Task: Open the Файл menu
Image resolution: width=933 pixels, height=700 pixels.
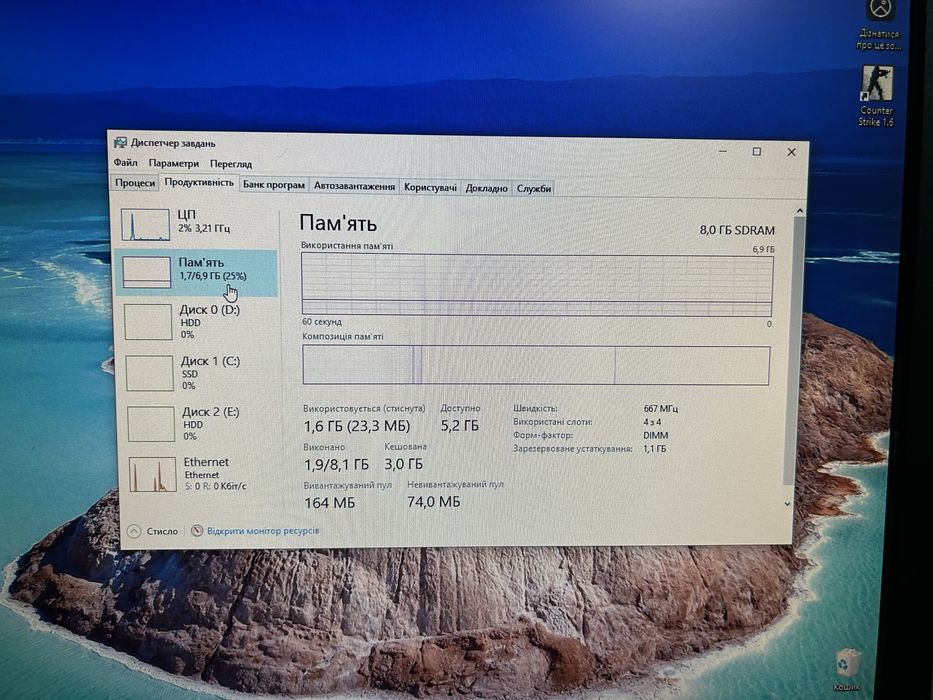Action: 126,162
